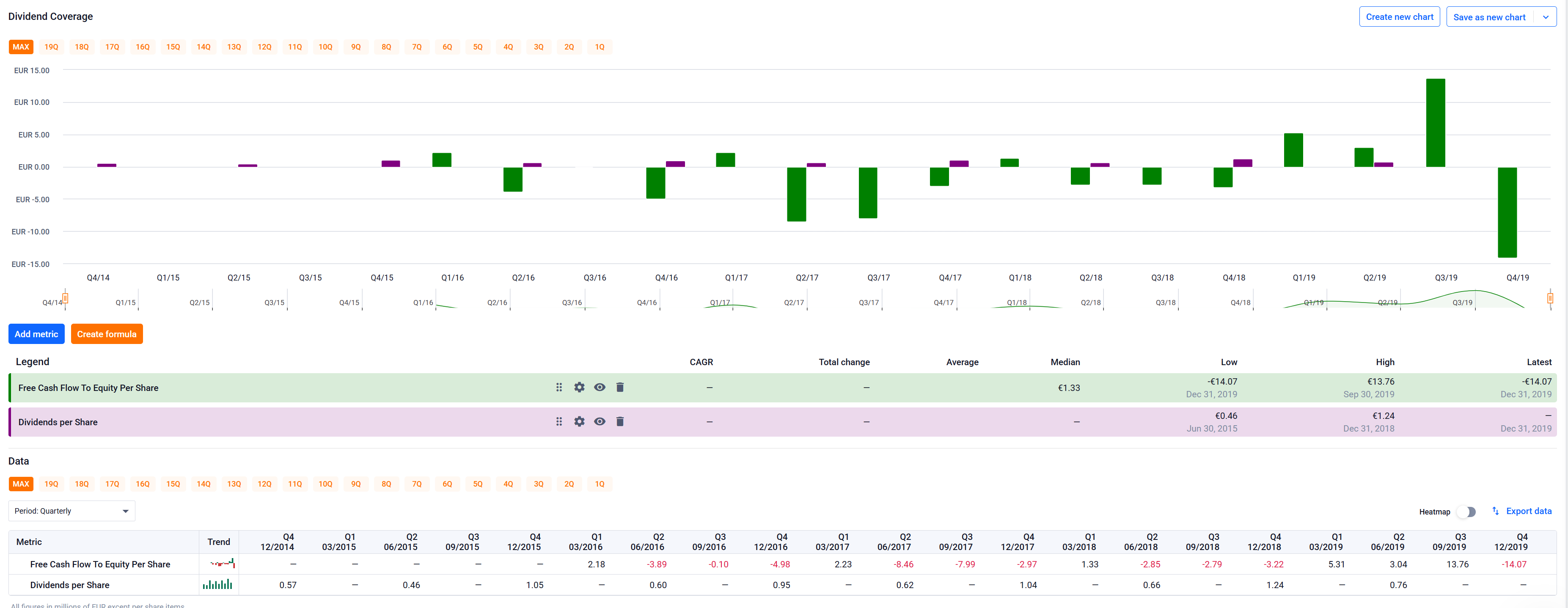
Task: Select 10Q range in the Data section
Action: (326, 484)
